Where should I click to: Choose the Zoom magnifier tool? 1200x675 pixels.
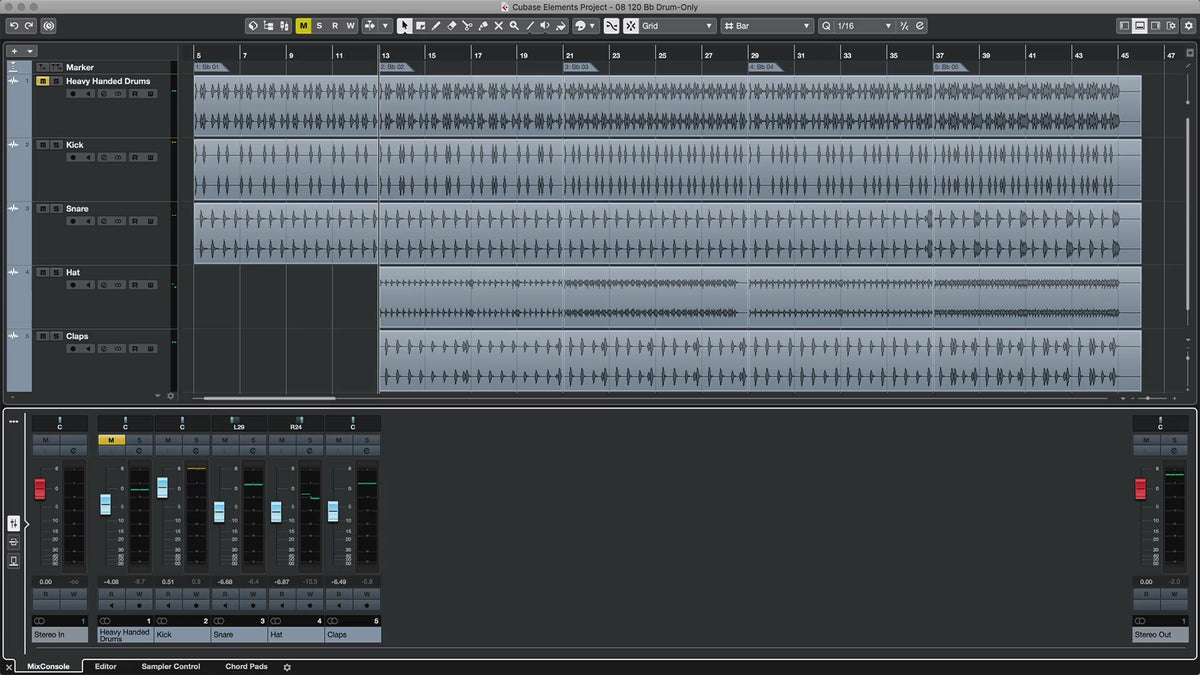514,26
